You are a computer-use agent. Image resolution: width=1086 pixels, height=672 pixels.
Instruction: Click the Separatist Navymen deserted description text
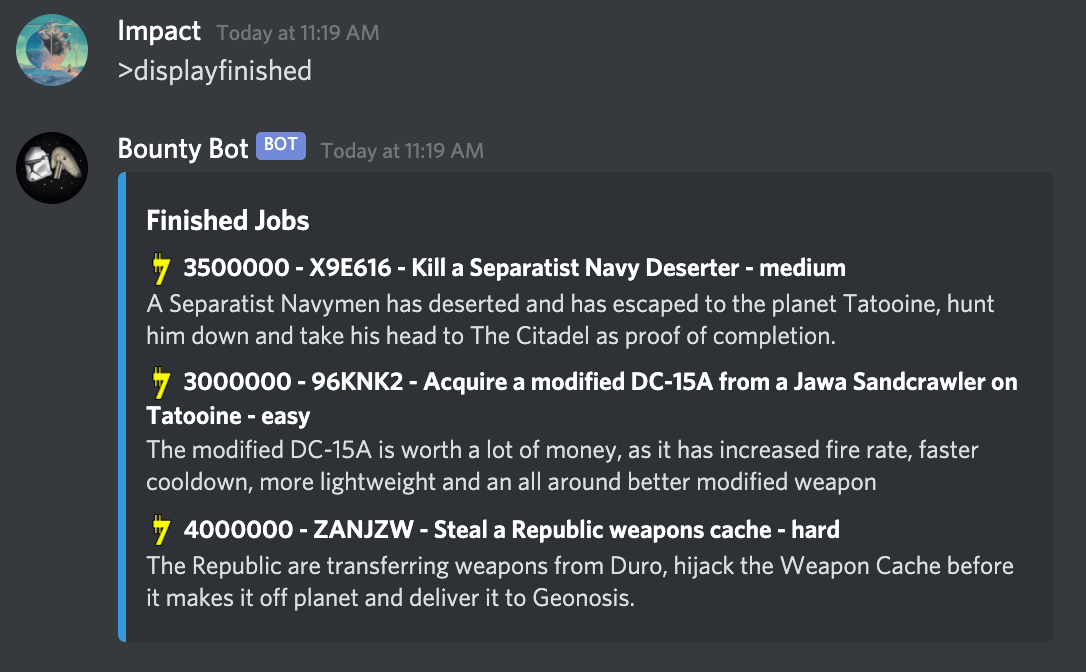(x=570, y=319)
